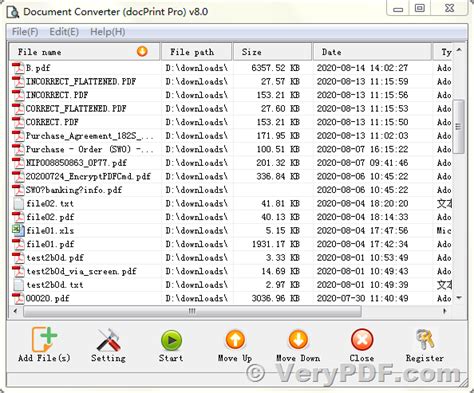The image size is (474, 393).
Task: Click the Register keys icon
Action: point(425,339)
